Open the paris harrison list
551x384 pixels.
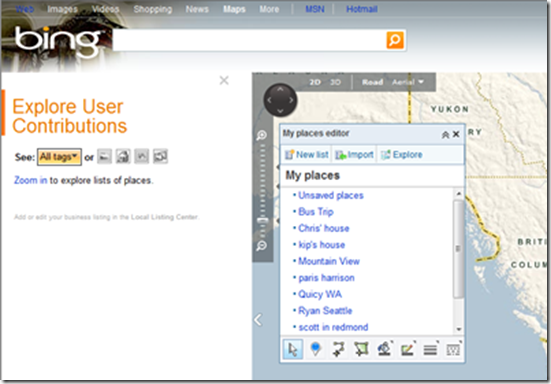326,278
